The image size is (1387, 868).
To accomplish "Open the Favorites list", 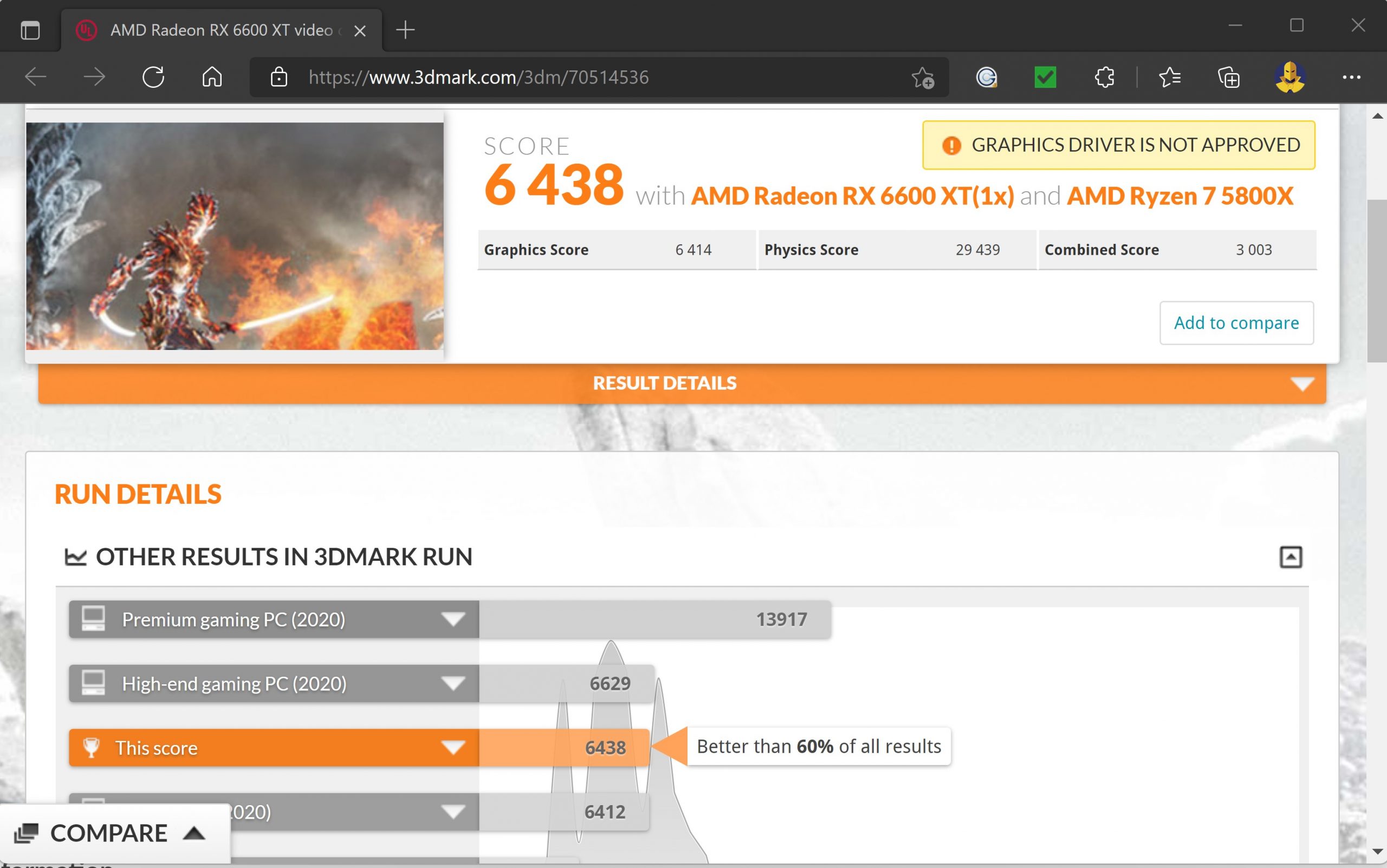I will point(1169,77).
